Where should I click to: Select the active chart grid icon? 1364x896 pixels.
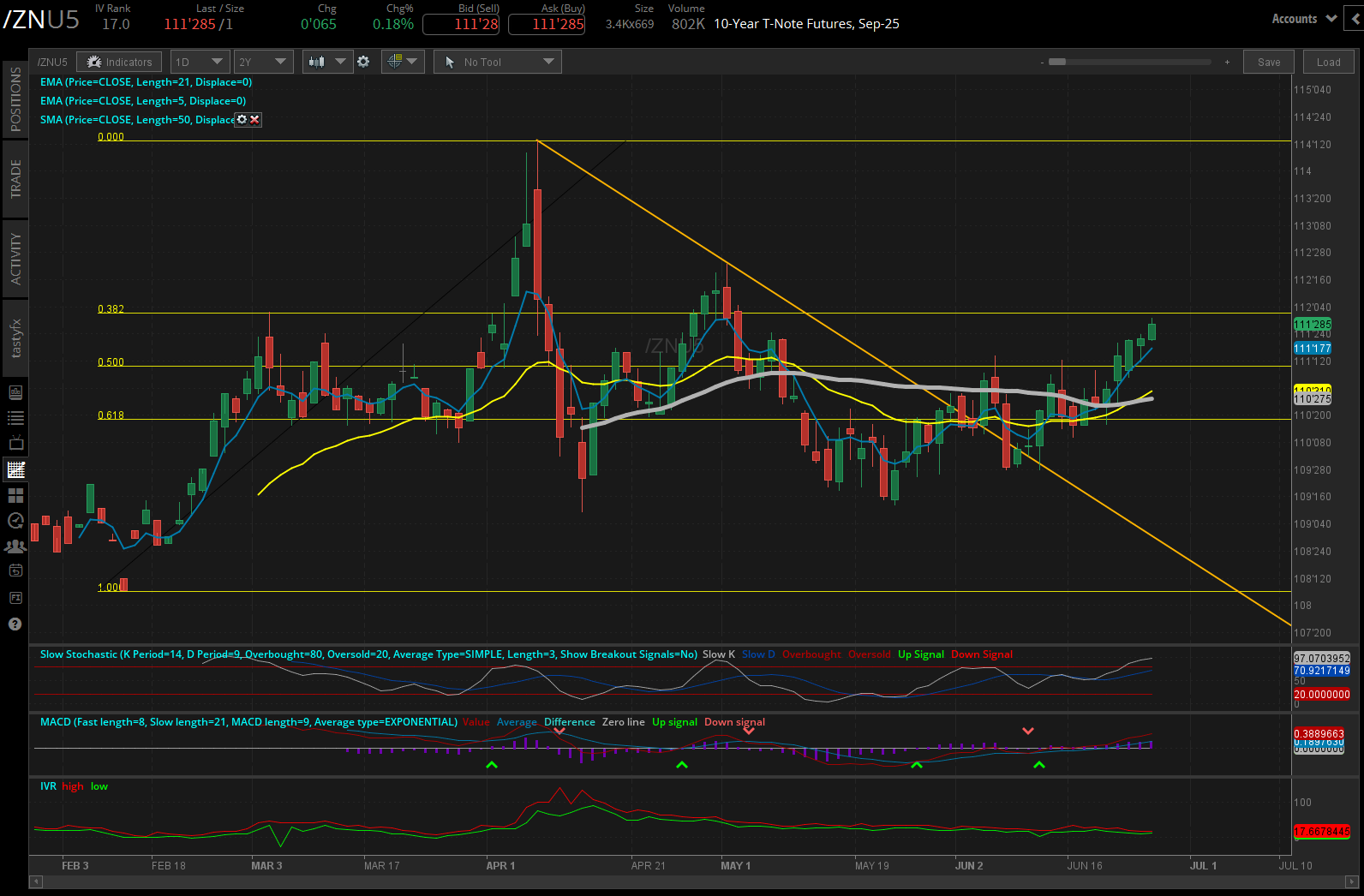15,469
